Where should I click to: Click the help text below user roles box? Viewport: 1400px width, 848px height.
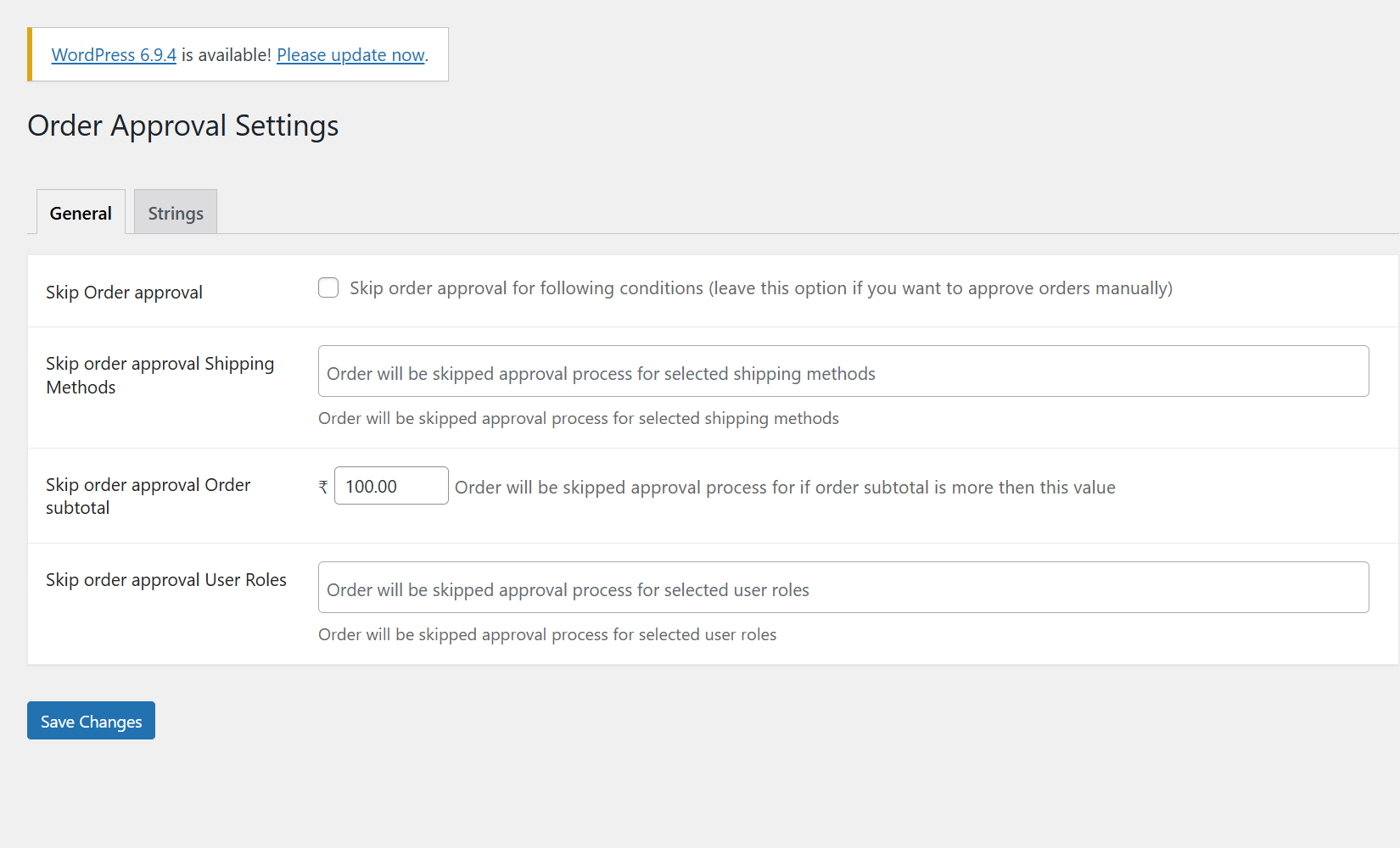(x=546, y=634)
